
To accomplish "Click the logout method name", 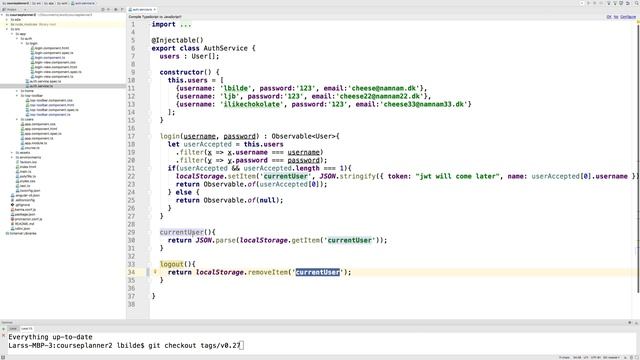I will pos(171,264).
